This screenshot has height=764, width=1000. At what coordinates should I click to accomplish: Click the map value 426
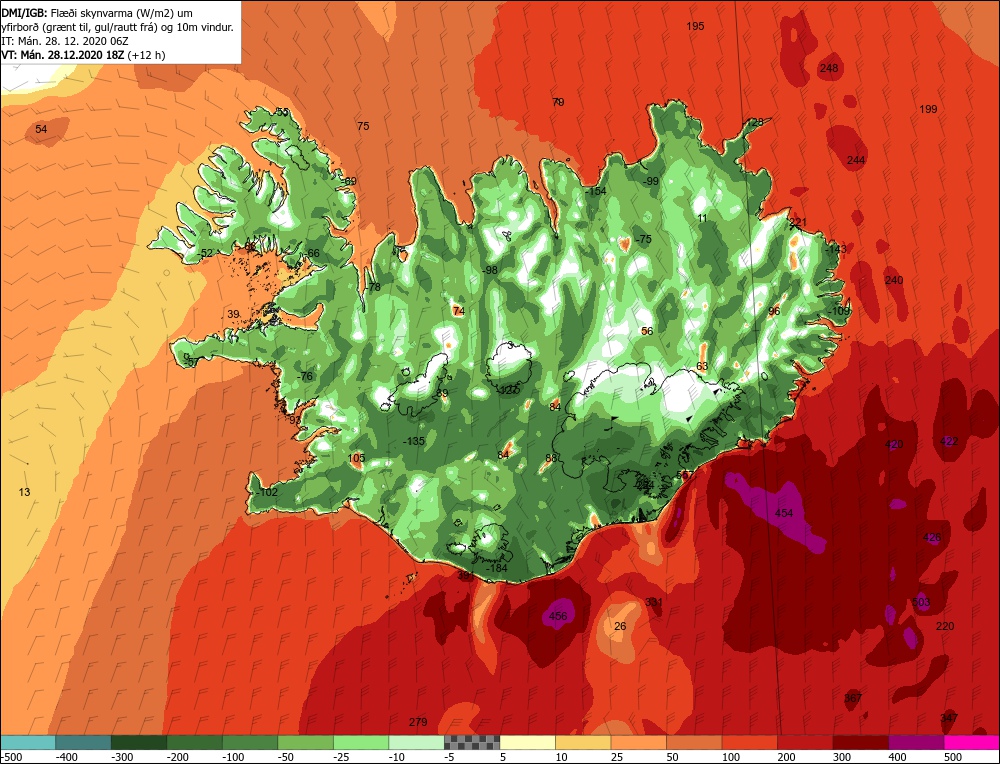932,538
